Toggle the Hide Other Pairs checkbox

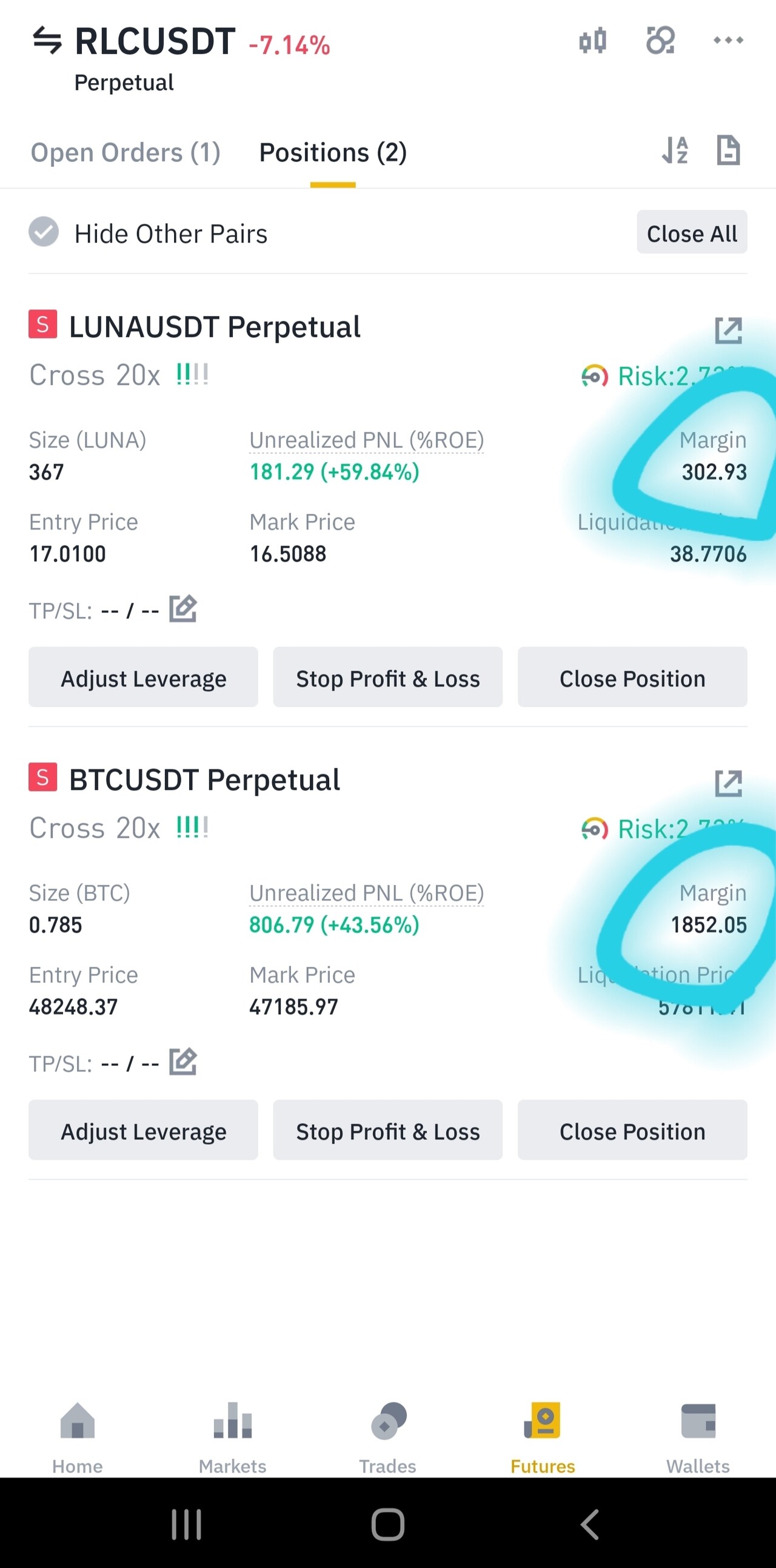tap(44, 232)
